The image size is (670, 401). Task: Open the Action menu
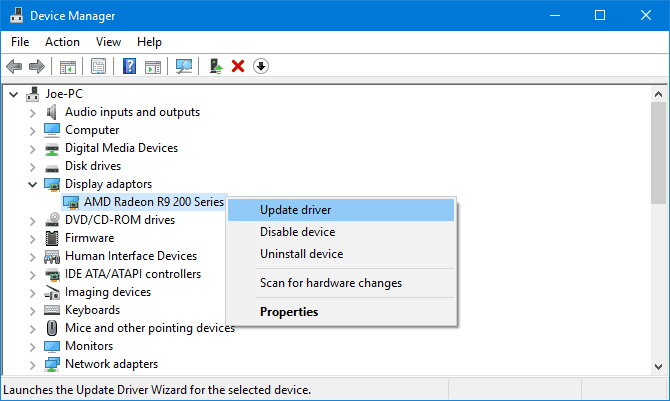click(62, 42)
